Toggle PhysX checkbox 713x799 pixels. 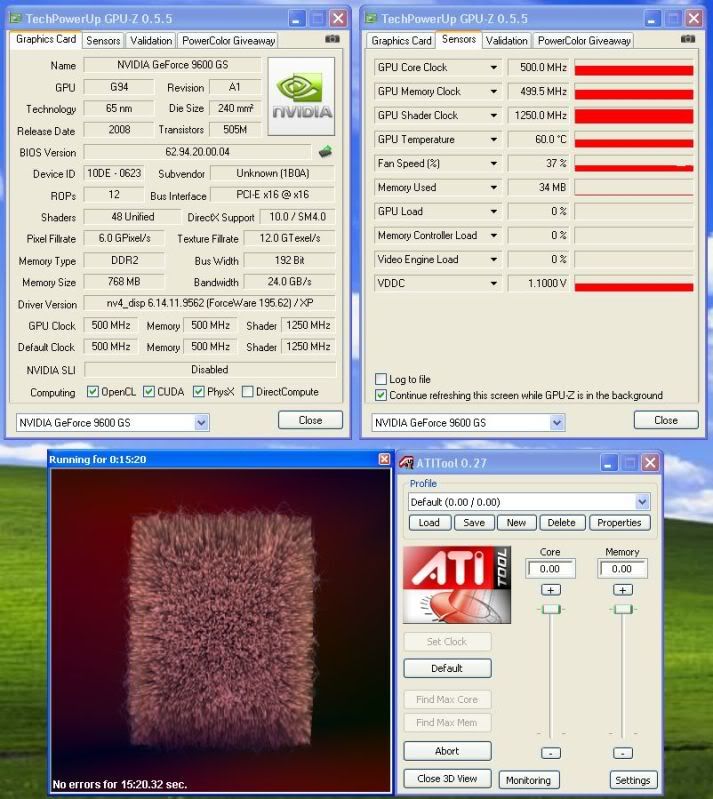click(199, 391)
